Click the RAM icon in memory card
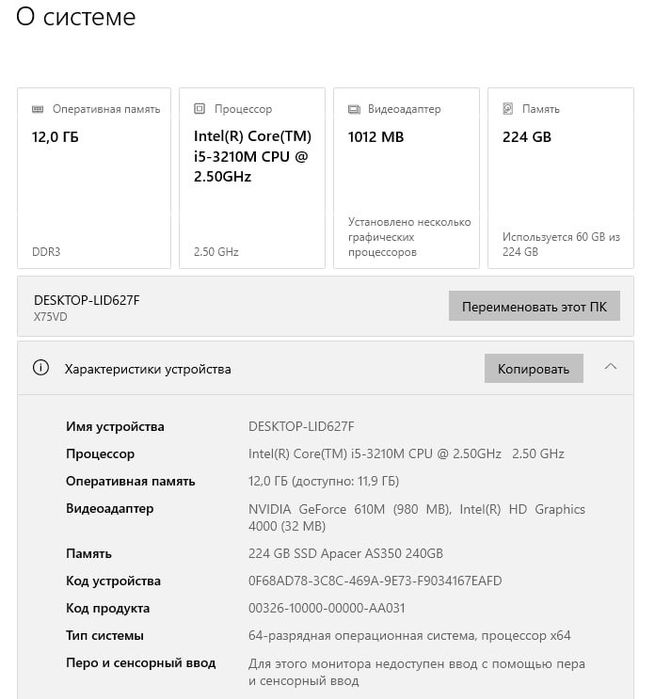 tap(38, 109)
